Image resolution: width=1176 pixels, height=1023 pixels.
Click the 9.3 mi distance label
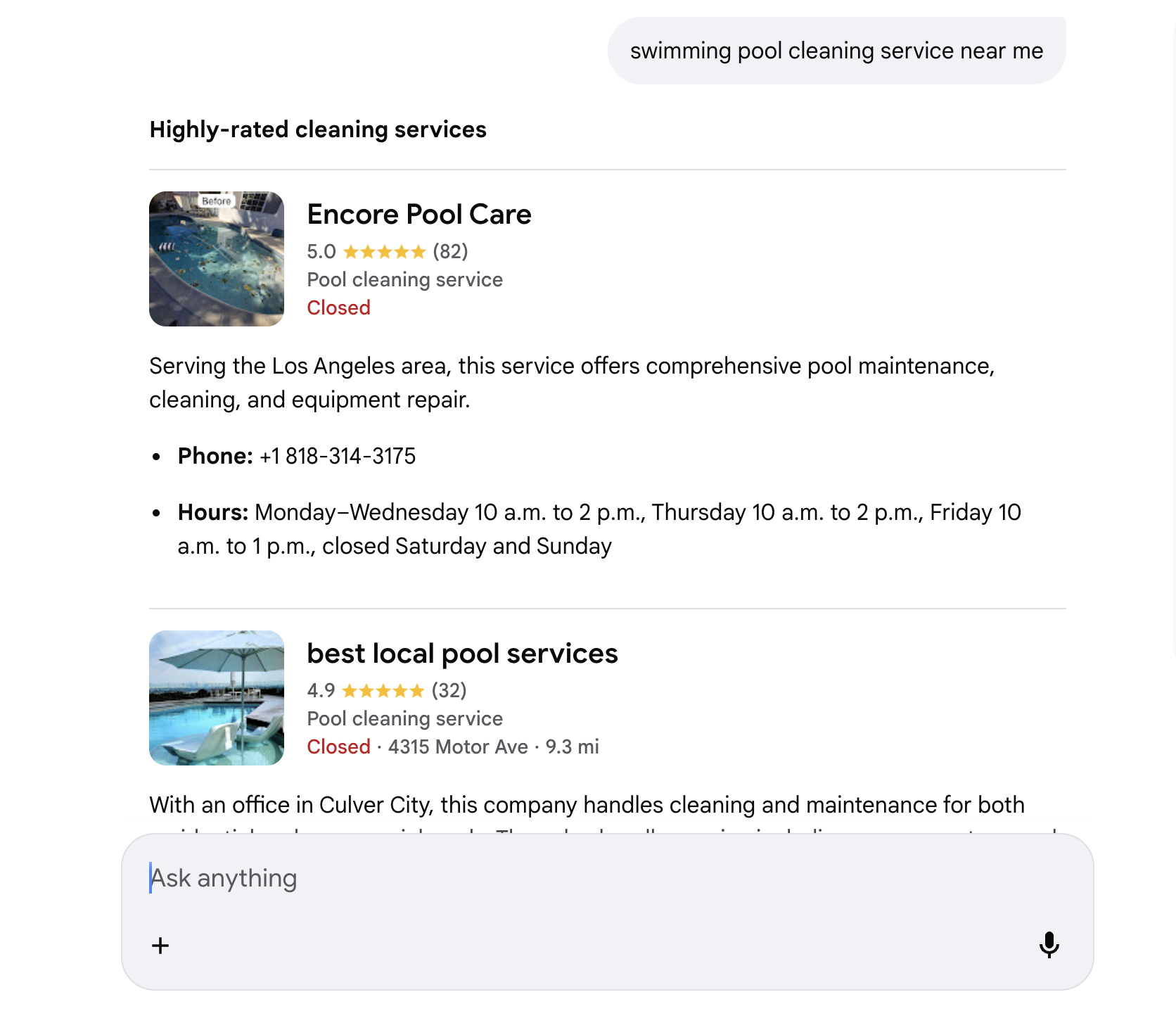(573, 747)
